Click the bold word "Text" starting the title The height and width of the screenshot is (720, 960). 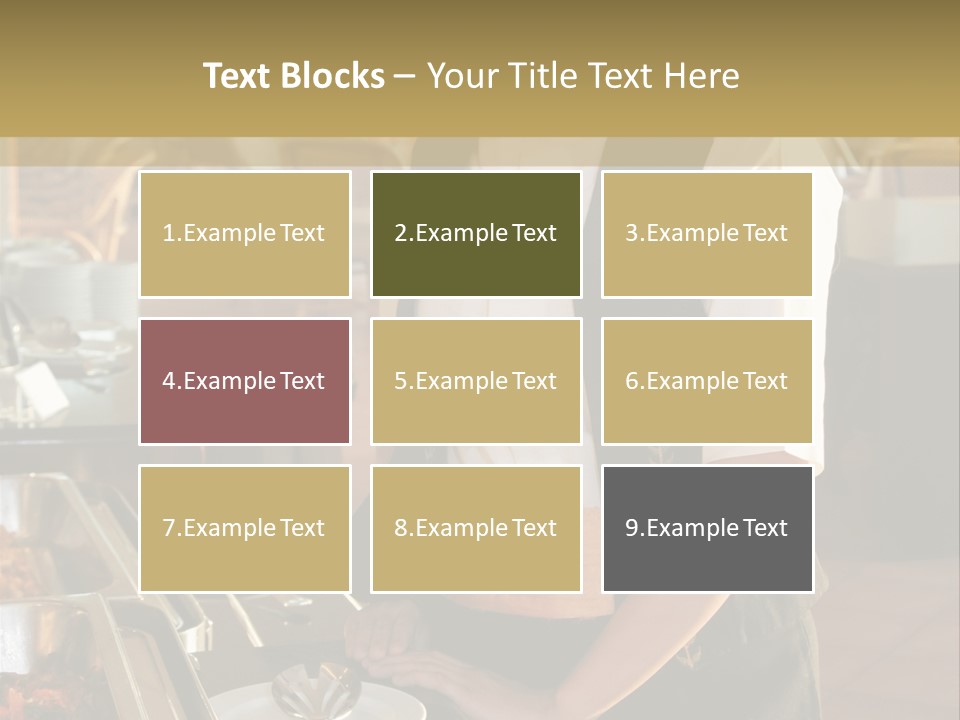coord(235,76)
